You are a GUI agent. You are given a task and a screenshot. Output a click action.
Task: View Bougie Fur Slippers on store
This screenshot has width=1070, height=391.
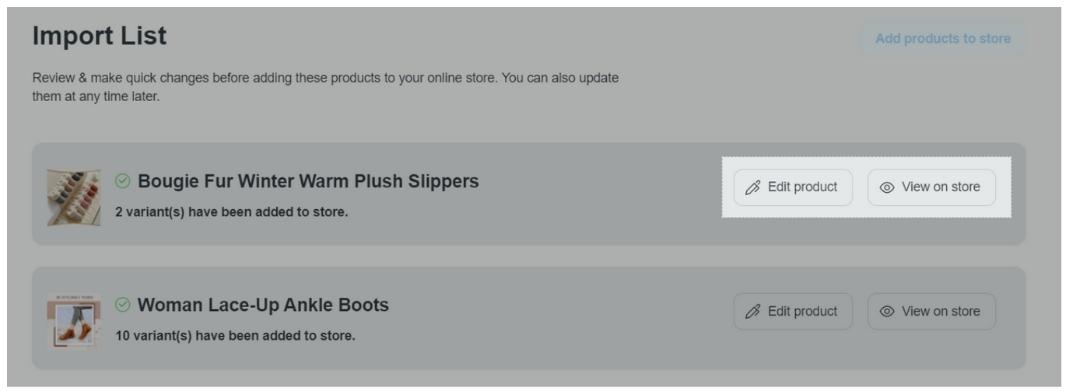point(931,188)
